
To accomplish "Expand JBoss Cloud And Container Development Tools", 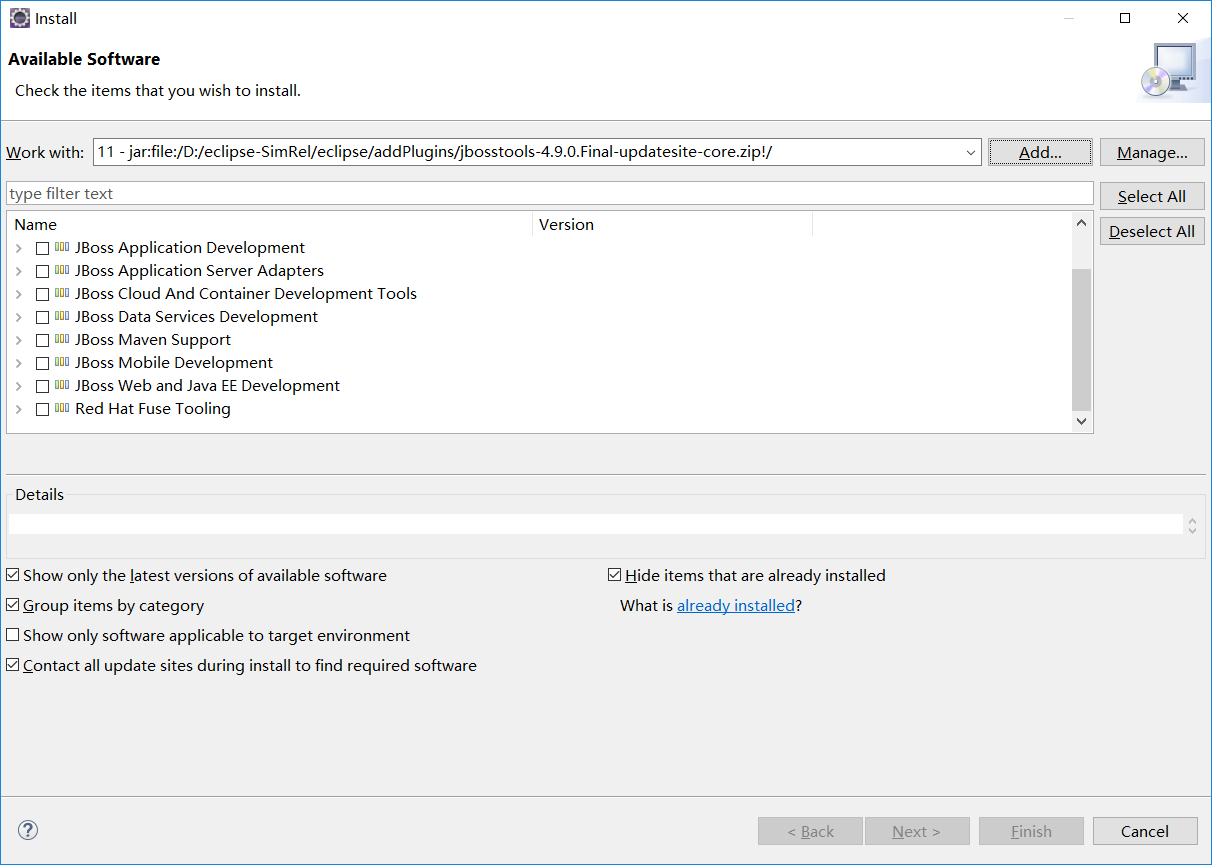I will 19,294.
